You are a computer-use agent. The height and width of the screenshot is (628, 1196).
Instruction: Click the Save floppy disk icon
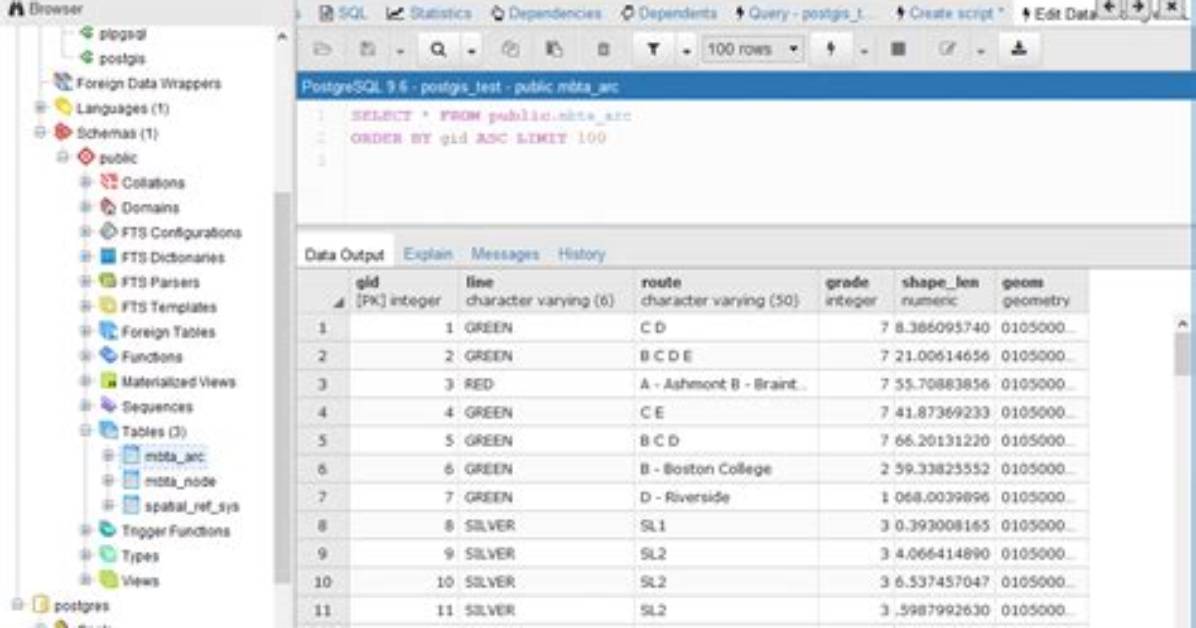(368, 49)
